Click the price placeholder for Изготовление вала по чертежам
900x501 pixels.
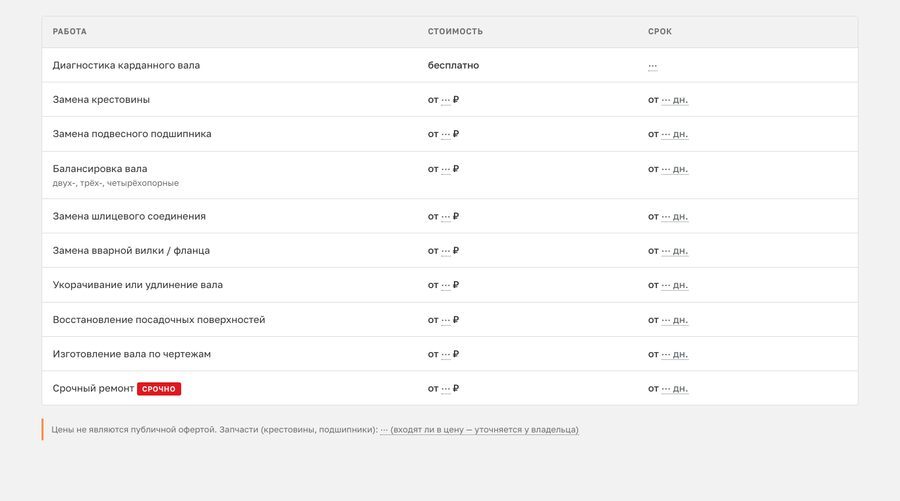point(443,354)
